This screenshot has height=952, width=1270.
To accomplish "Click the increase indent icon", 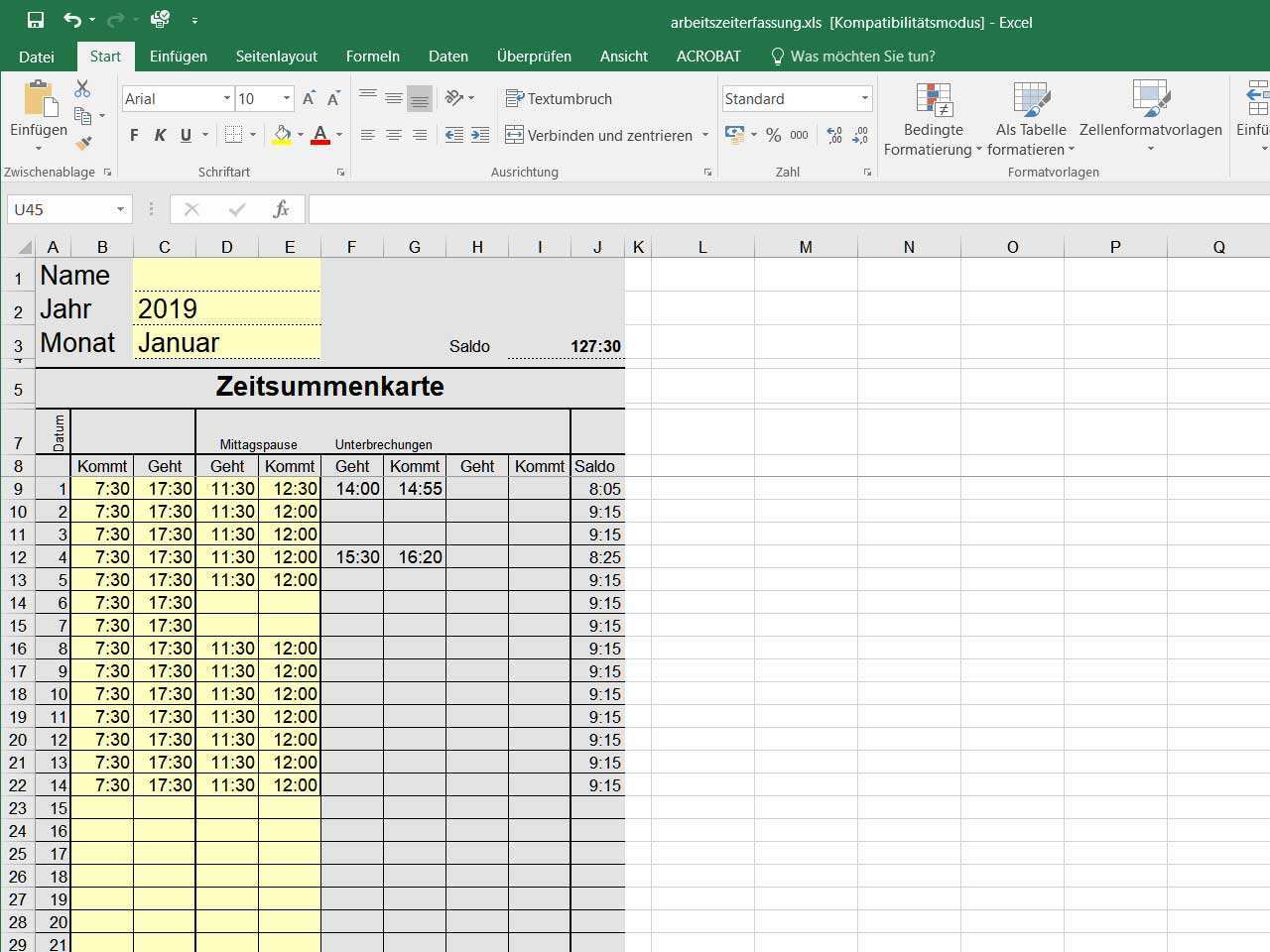I will pyautogui.click(x=480, y=135).
